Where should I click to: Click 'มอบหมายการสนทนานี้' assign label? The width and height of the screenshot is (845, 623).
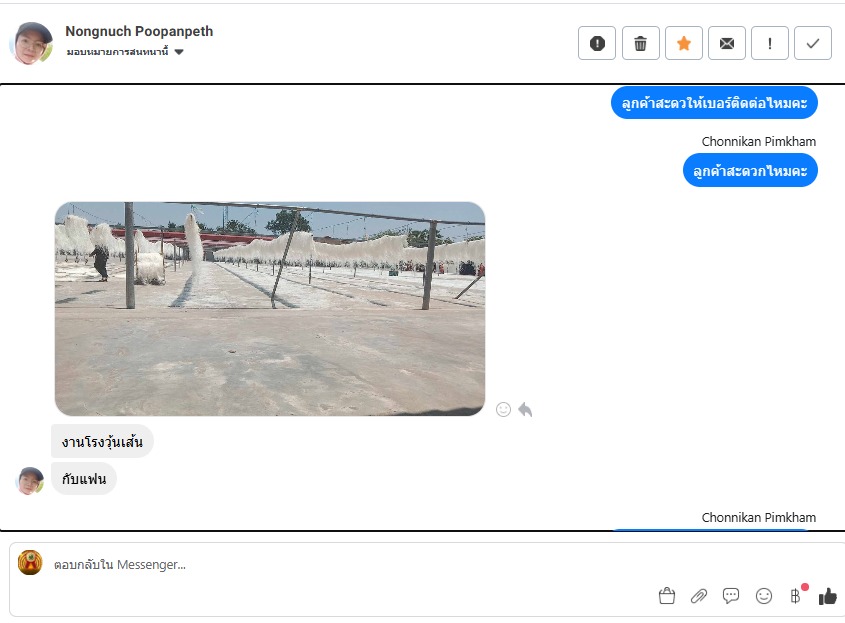(117, 52)
